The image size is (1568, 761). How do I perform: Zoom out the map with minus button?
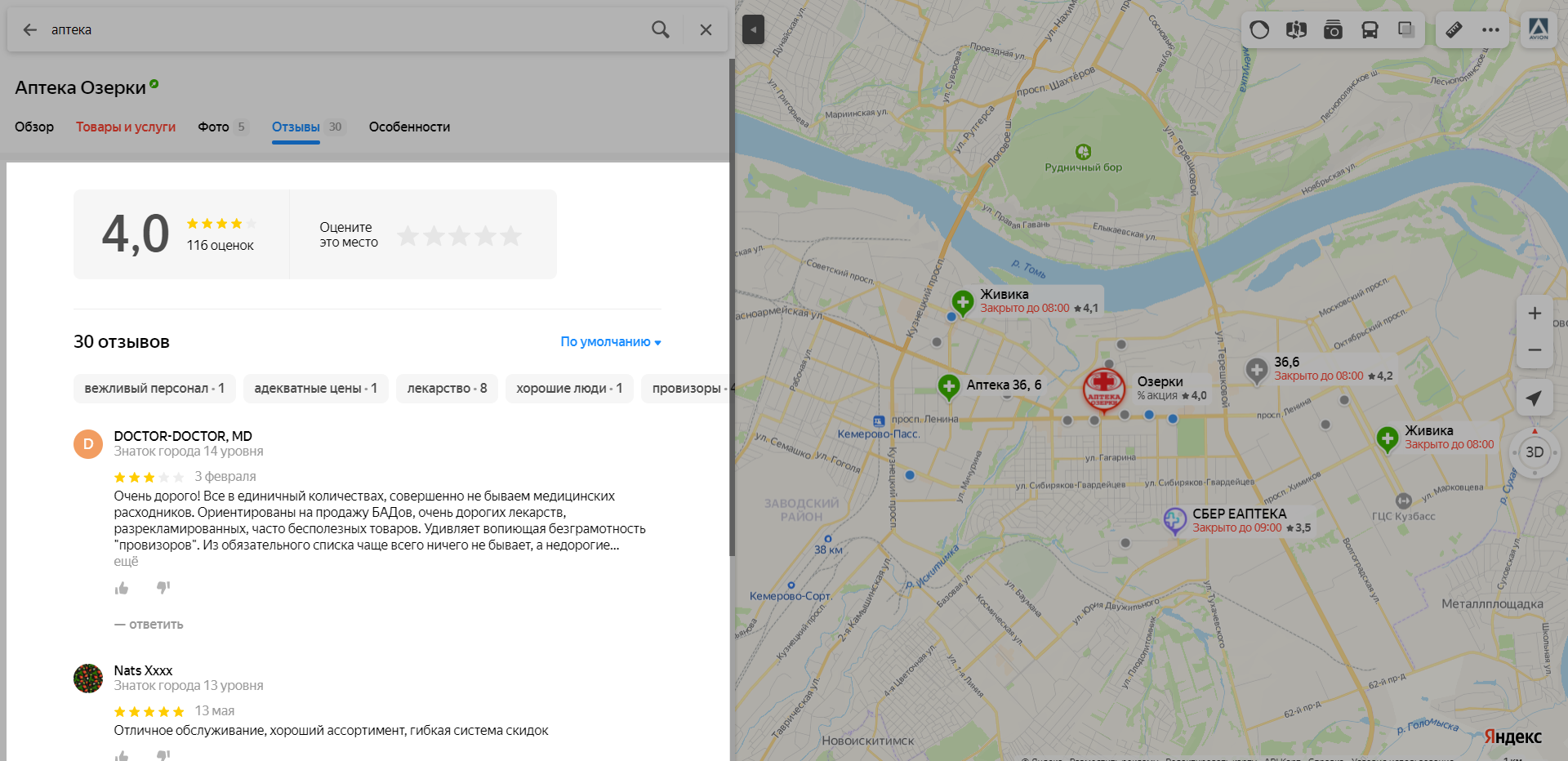point(1535,349)
